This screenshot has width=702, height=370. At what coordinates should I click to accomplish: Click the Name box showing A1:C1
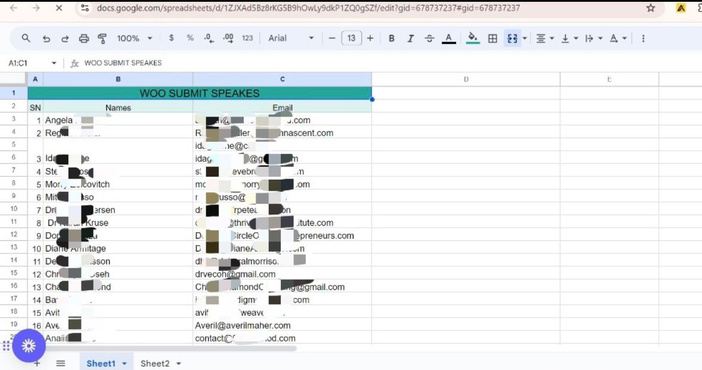point(32,63)
